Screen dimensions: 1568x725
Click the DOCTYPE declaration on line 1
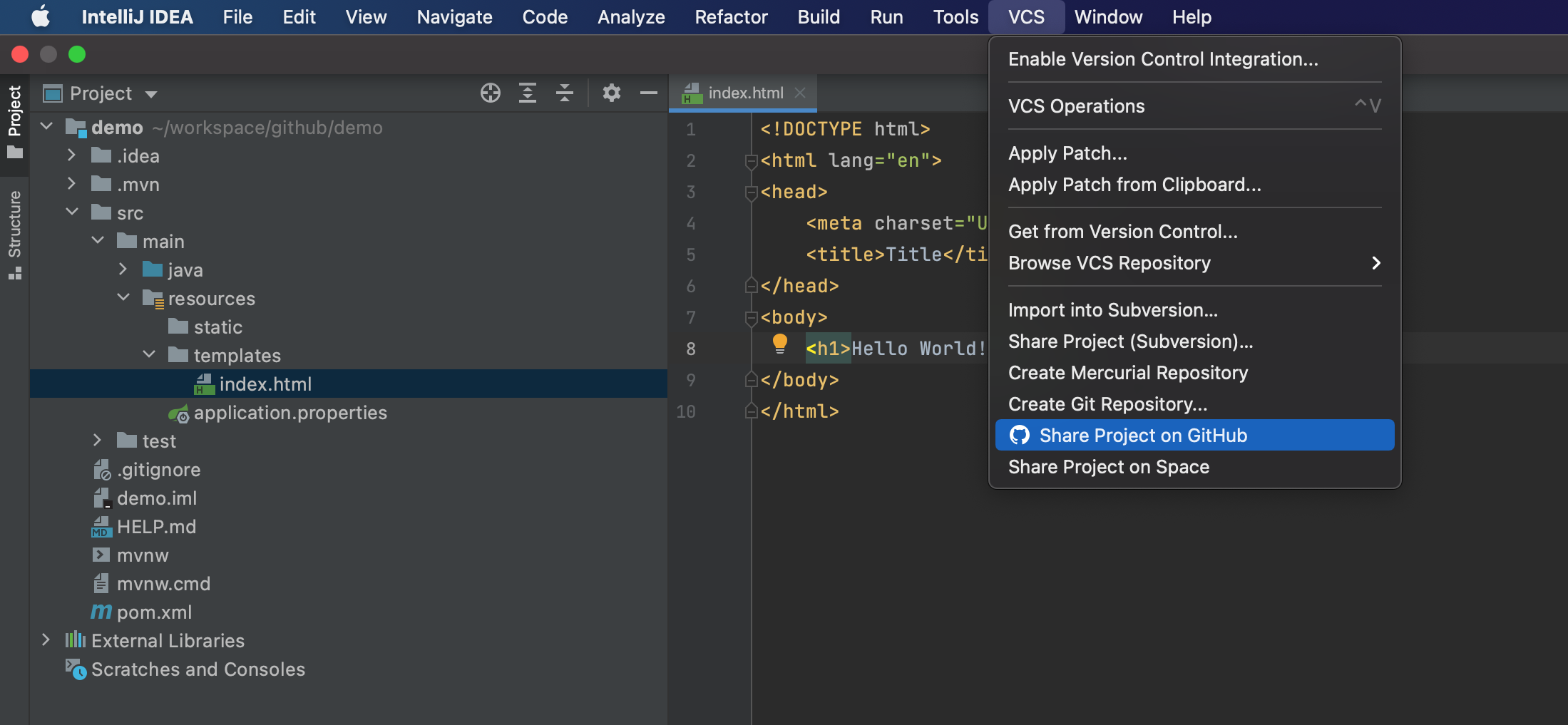tap(845, 129)
